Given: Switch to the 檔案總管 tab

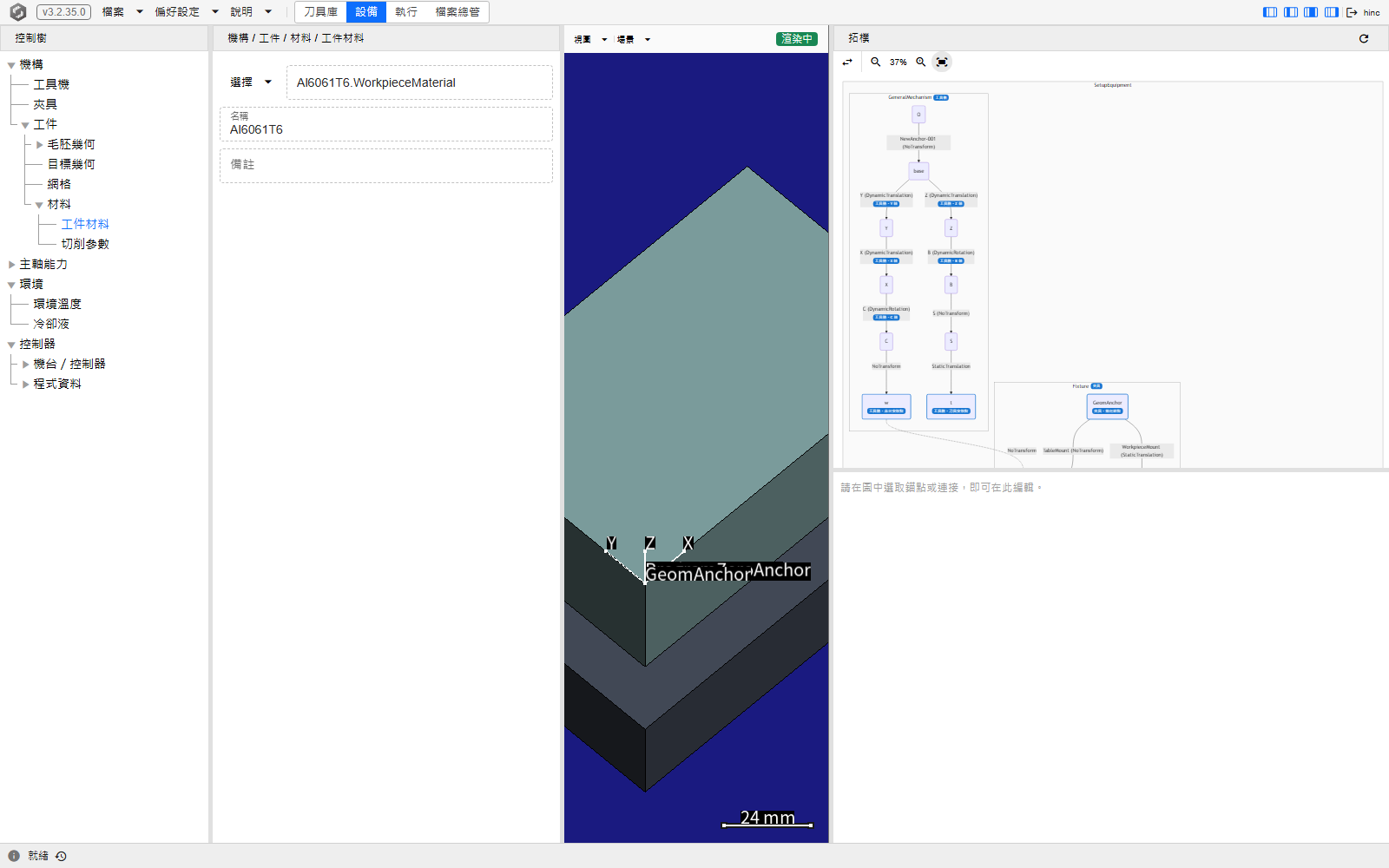Looking at the screenshot, I should point(458,12).
